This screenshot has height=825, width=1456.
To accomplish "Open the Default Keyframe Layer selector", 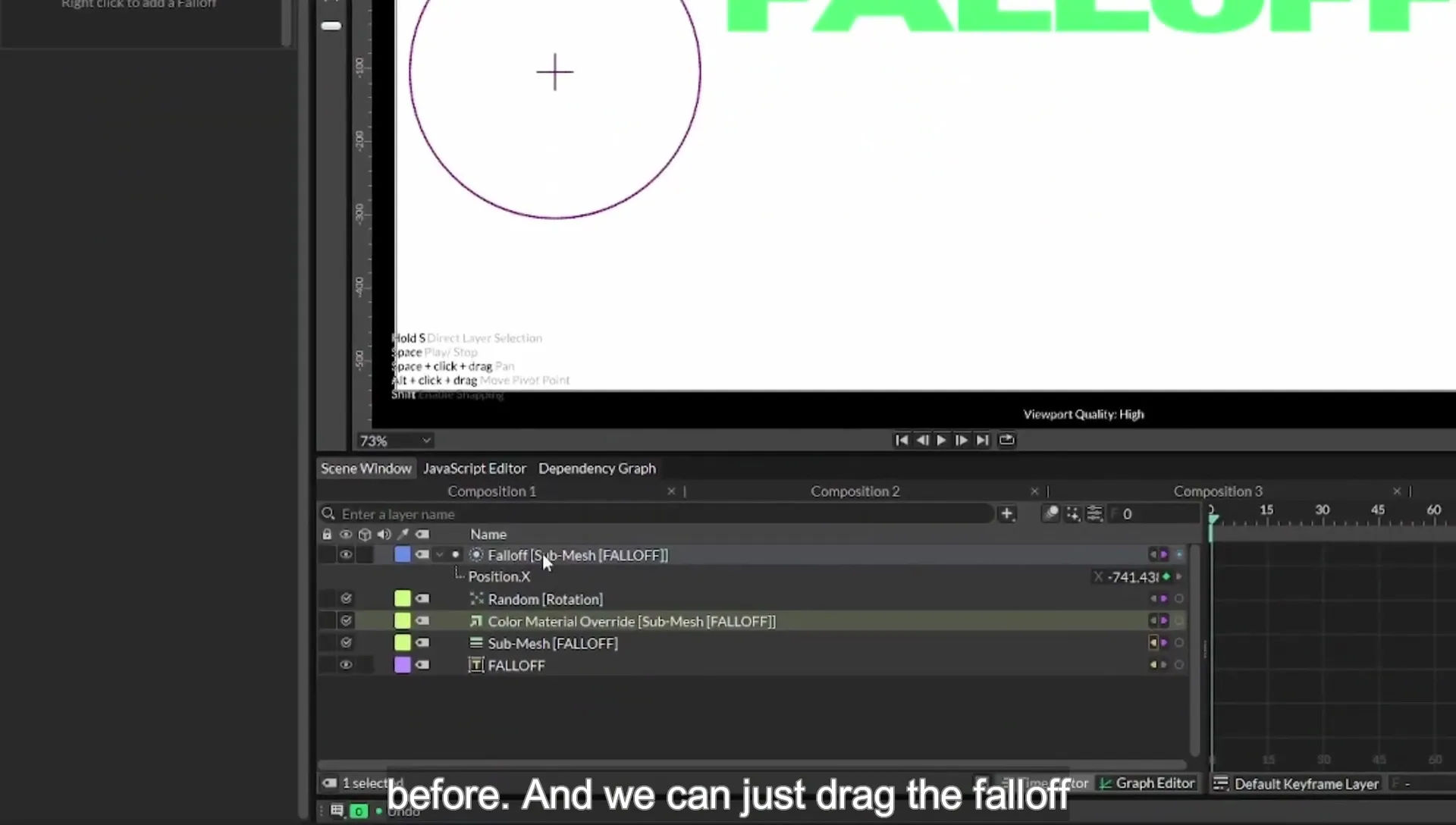I will pos(1298,784).
